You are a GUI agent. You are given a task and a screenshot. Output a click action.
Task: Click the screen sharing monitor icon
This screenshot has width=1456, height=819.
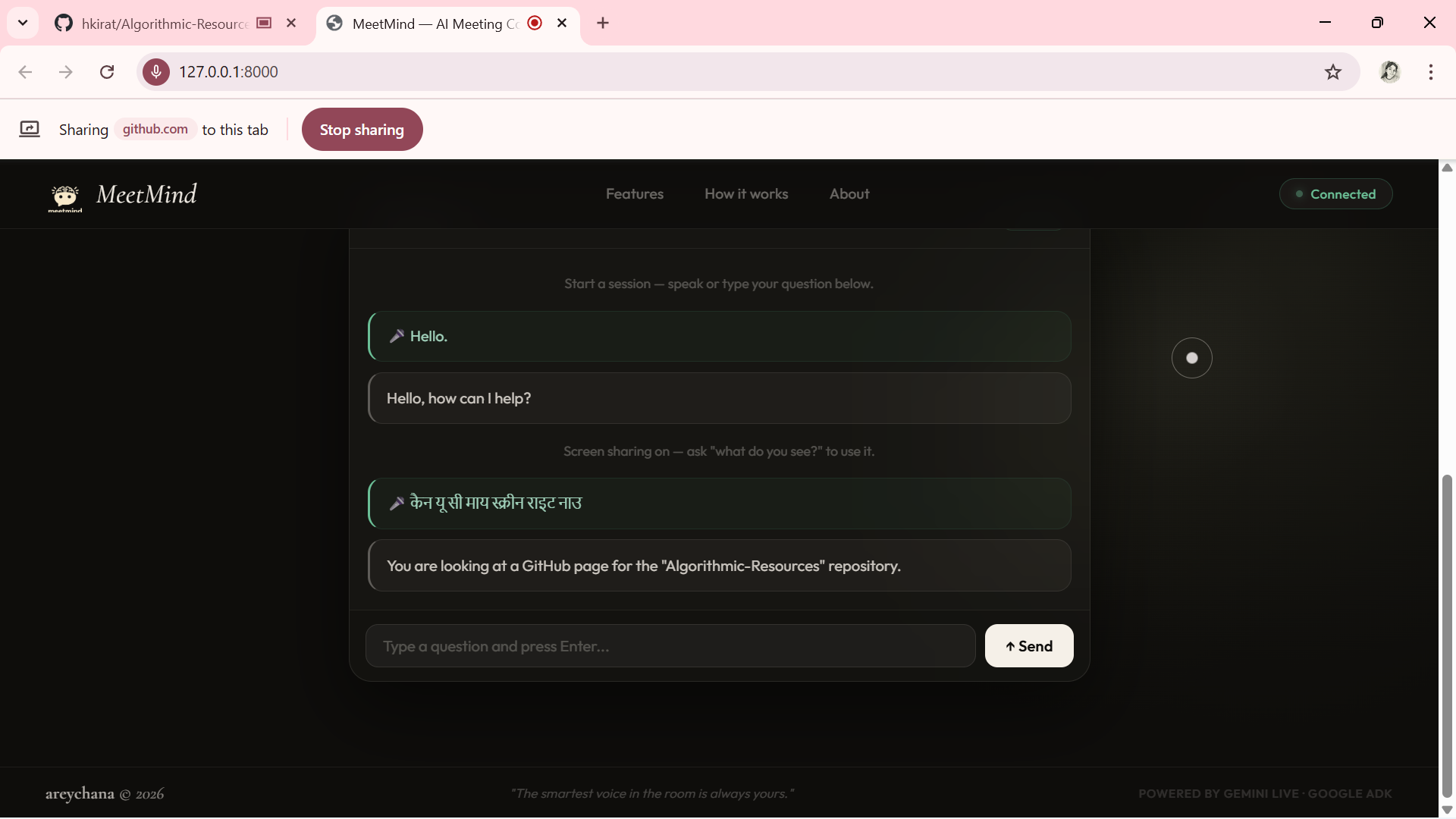pyautogui.click(x=30, y=129)
